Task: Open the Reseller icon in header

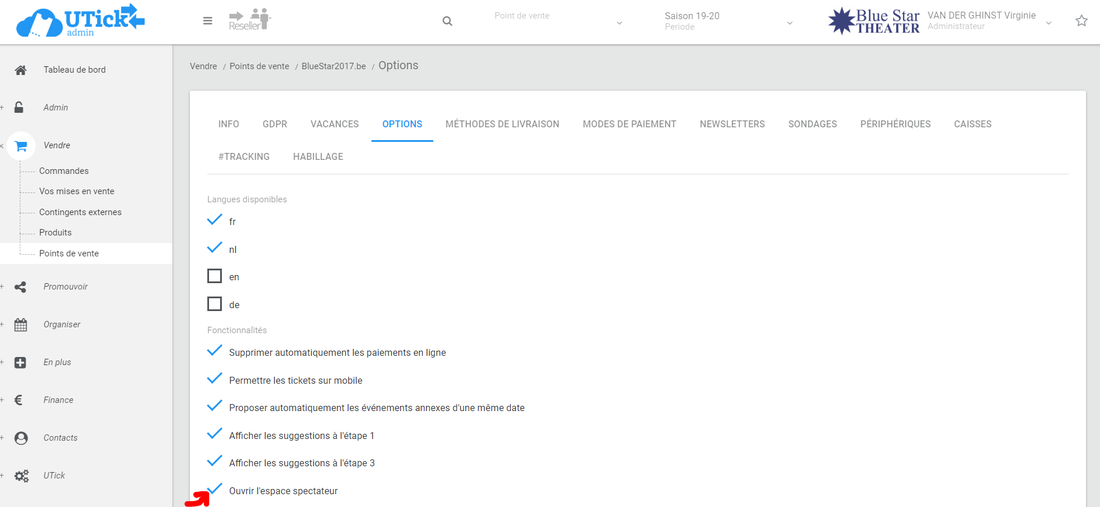Action: 249,20
